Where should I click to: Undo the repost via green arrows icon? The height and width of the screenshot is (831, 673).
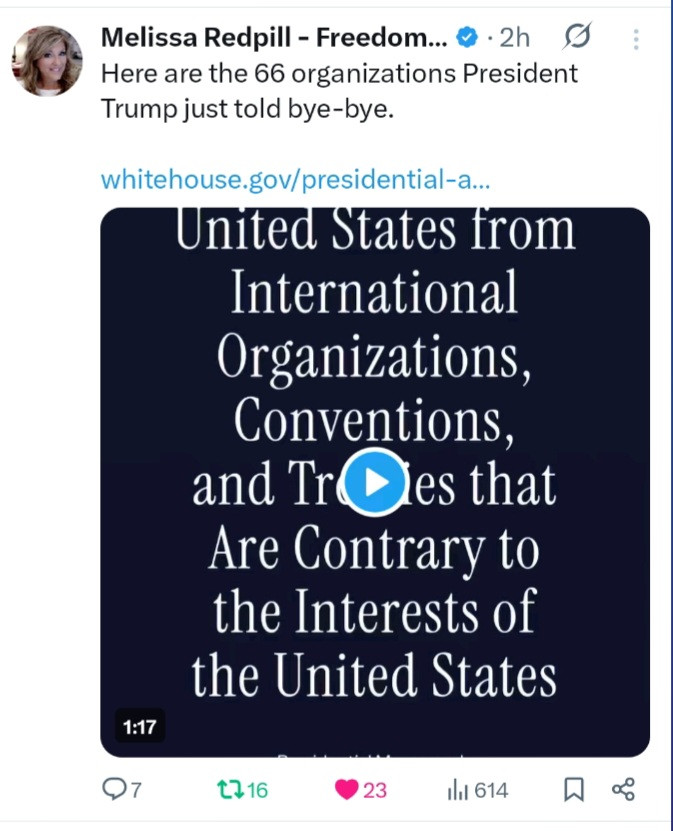pyautogui.click(x=230, y=790)
